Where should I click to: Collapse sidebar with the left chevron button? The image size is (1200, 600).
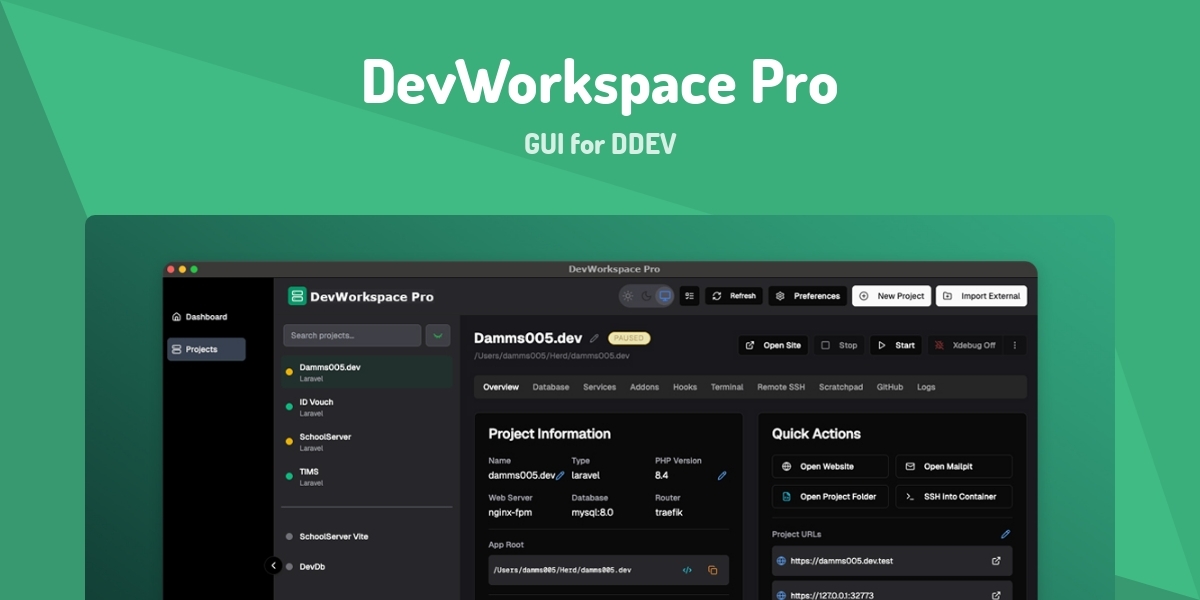click(273, 566)
